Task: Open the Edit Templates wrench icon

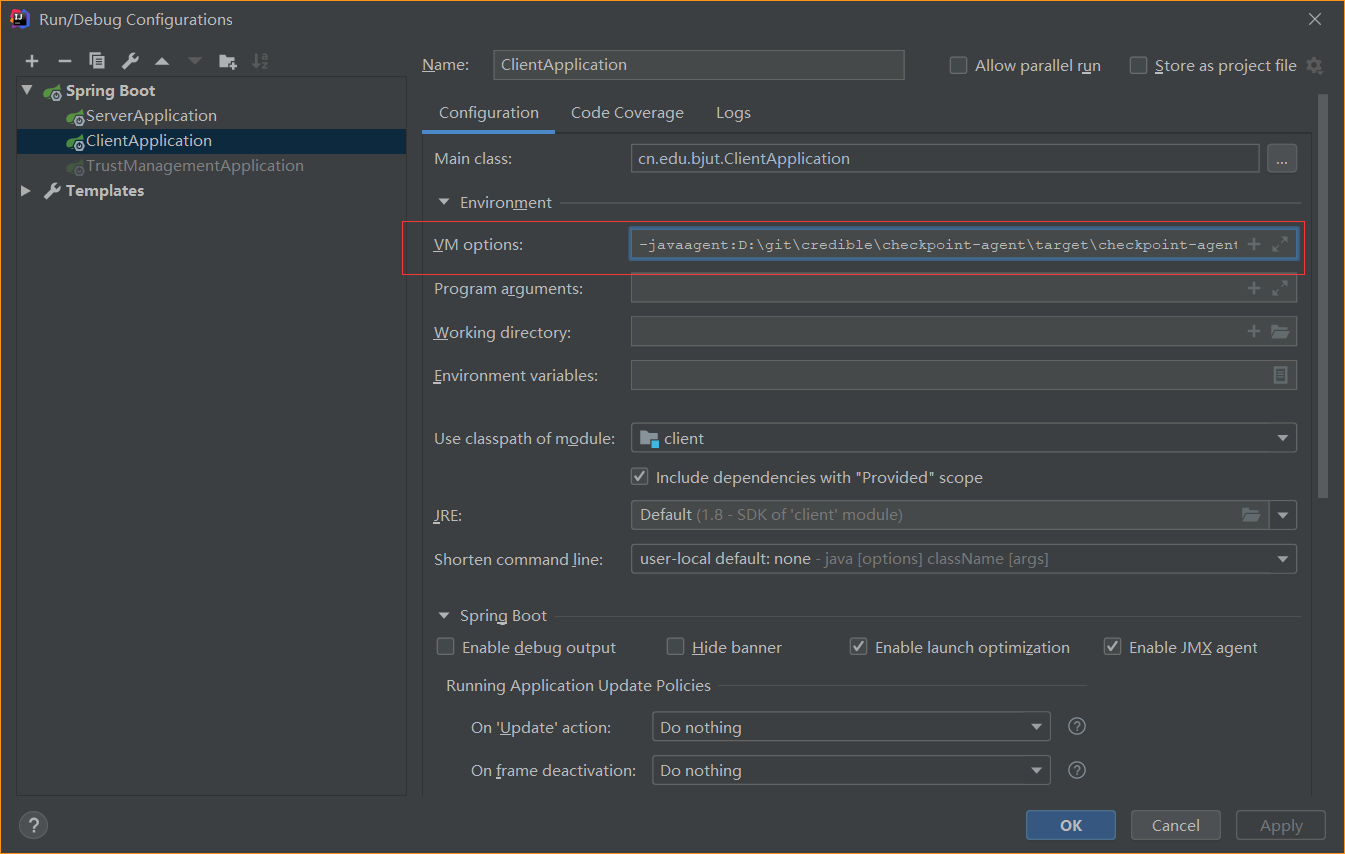Action: (x=130, y=61)
